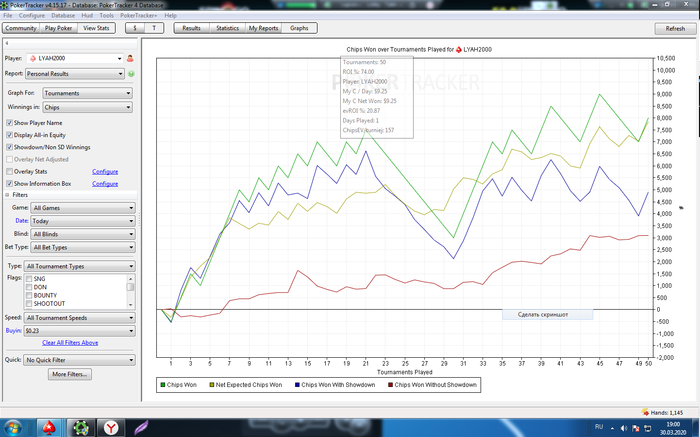Check the SHOOTOUT flag checkbox
Screen dimensions: 700x437
(29, 304)
